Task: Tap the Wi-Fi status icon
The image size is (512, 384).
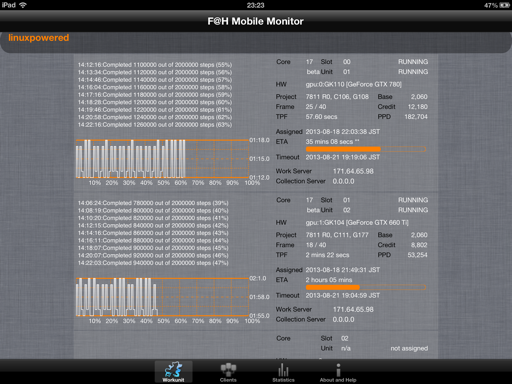Action: [x=23, y=5]
